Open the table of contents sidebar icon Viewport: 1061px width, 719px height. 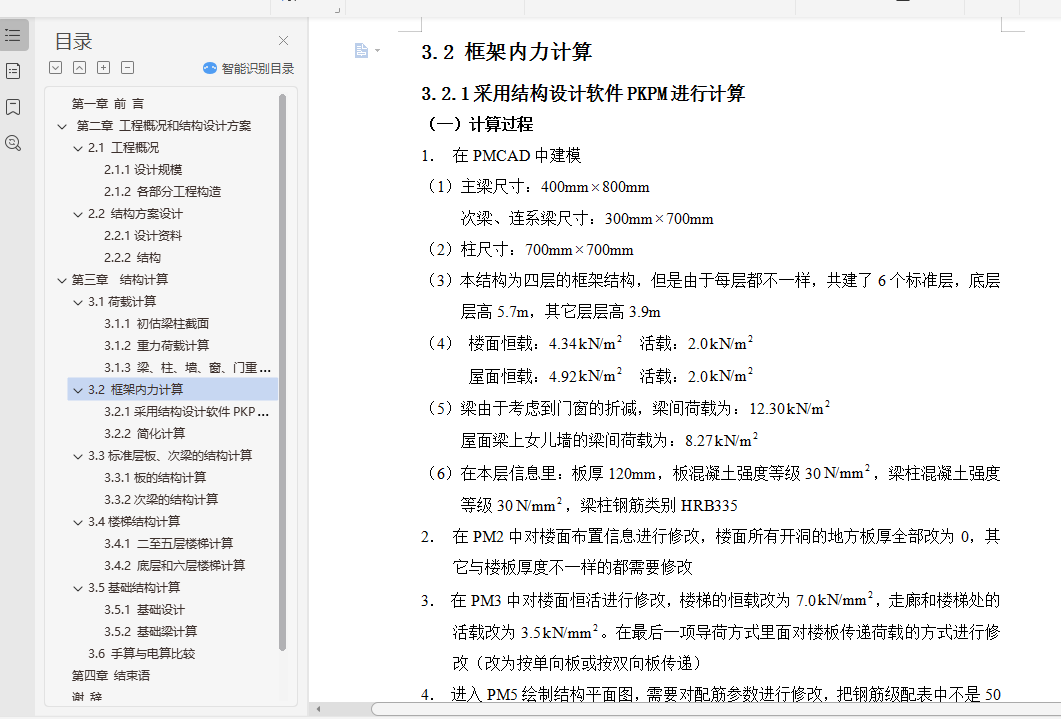point(13,35)
